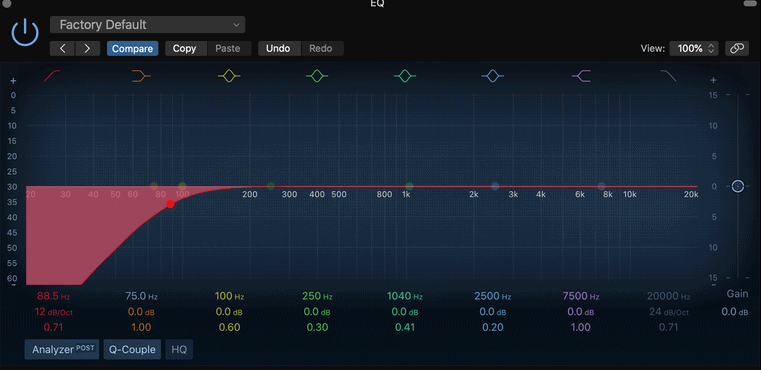Click the link icon button
Image resolution: width=761 pixels, height=370 pixels.
click(x=737, y=49)
